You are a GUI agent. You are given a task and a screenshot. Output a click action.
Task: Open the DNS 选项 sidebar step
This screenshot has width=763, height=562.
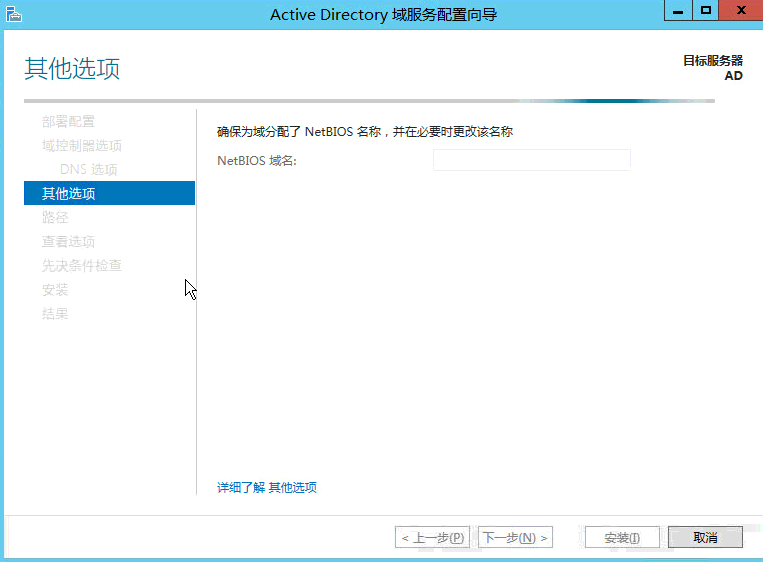click(88, 169)
